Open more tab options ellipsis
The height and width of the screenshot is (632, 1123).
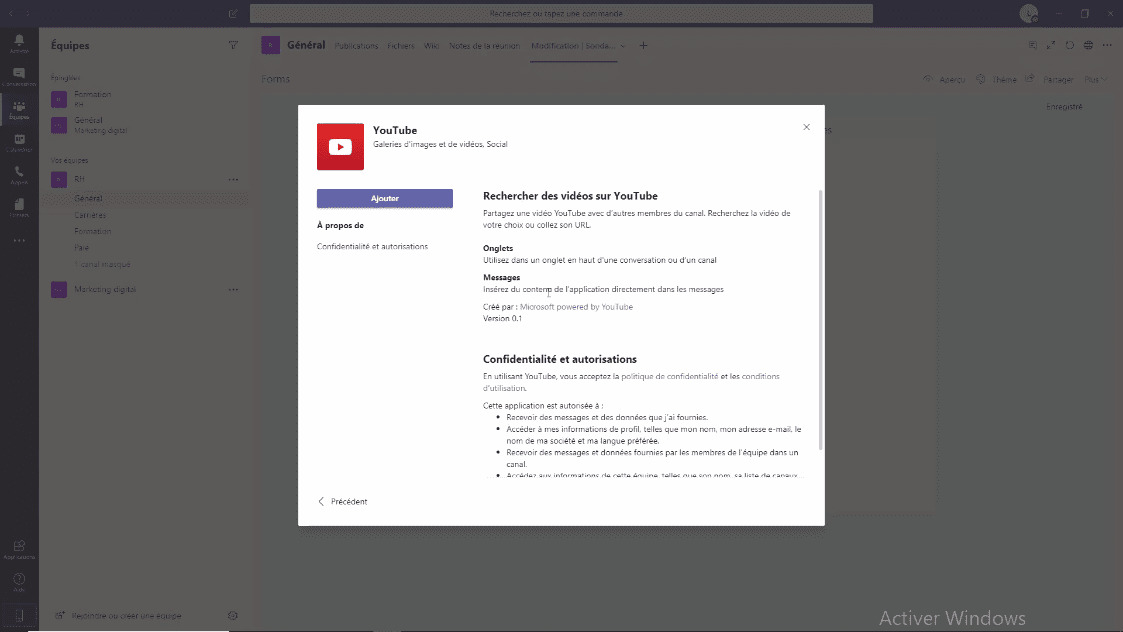point(1107,45)
